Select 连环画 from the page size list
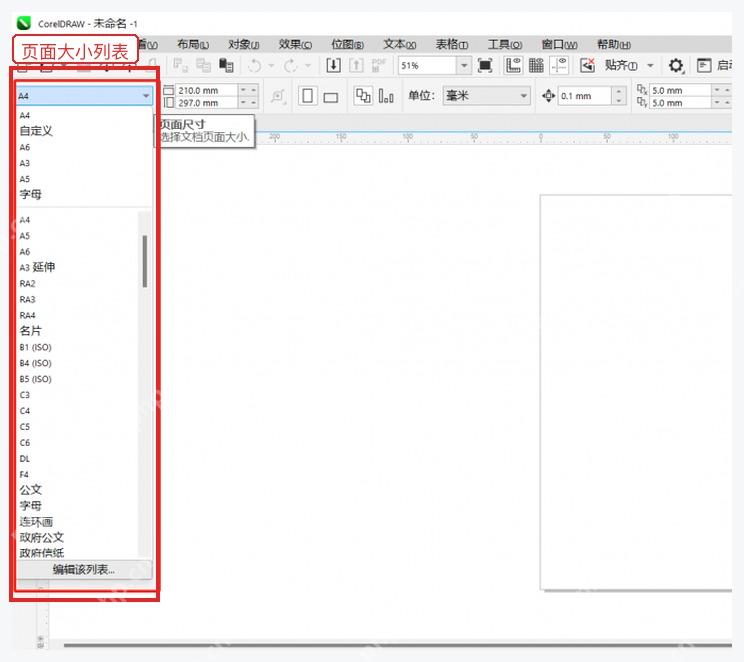Image resolution: width=744 pixels, height=662 pixels. (x=36, y=522)
